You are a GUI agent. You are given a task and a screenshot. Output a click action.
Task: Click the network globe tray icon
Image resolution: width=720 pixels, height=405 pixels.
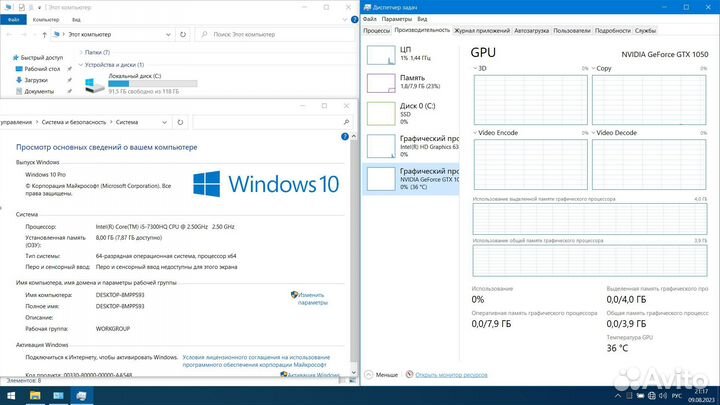[x=652, y=396]
